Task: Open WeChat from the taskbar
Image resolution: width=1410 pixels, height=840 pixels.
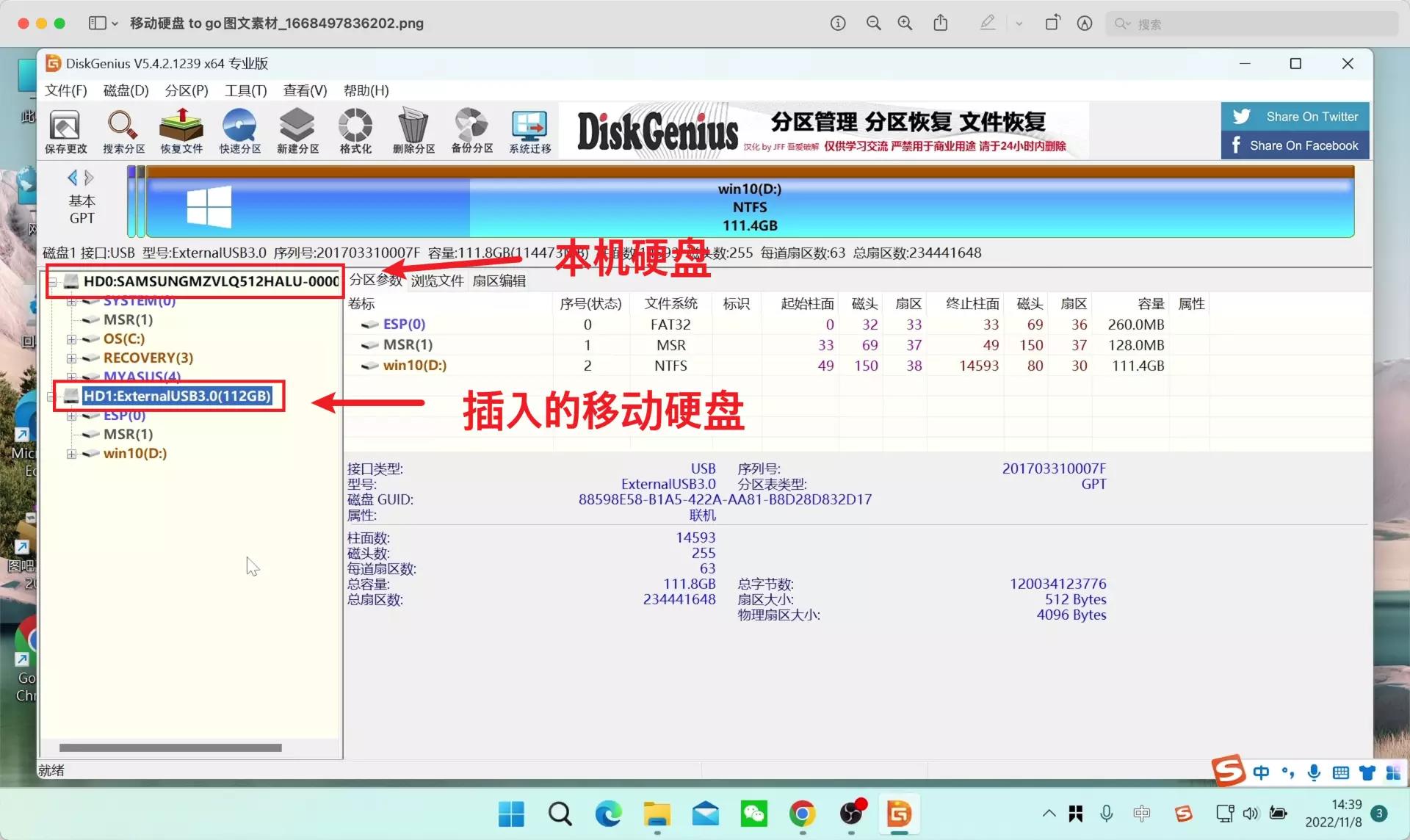Action: [754, 814]
